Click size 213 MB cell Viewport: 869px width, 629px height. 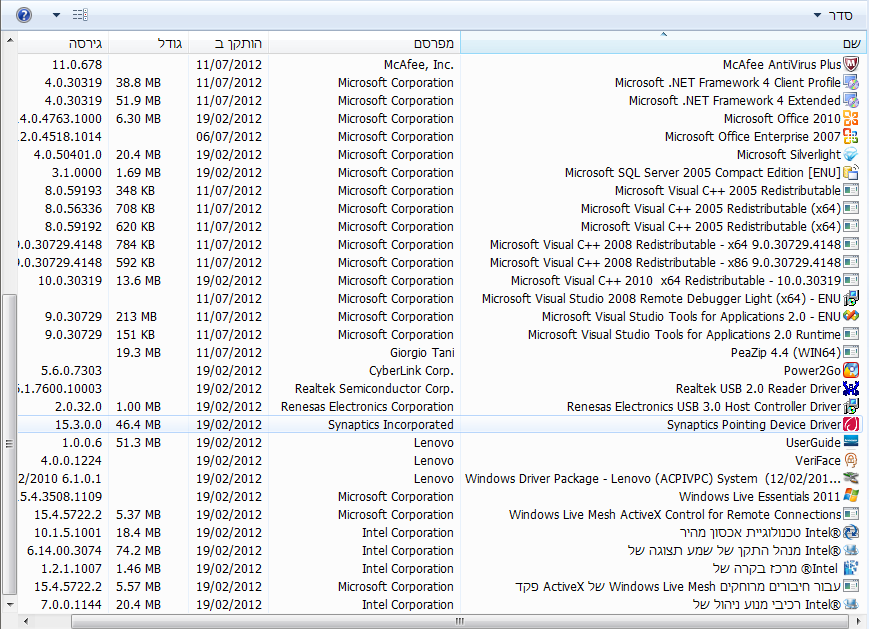pos(136,316)
